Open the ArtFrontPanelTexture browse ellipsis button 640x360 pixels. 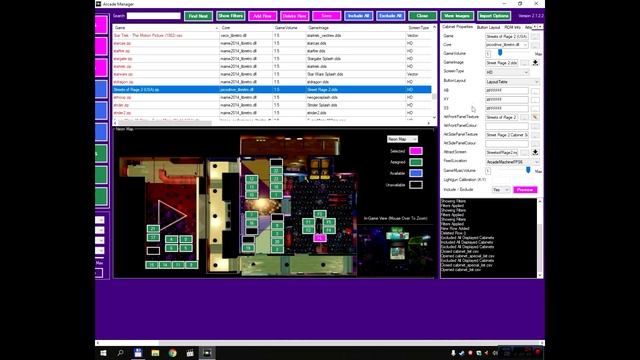coord(524,117)
